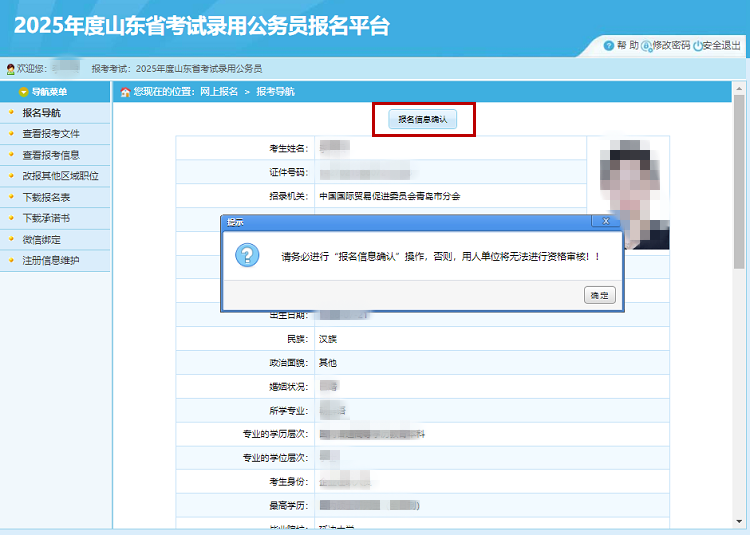Close the 提示 dialog with X
Screen dimensions: 750x535
[x=606, y=221]
